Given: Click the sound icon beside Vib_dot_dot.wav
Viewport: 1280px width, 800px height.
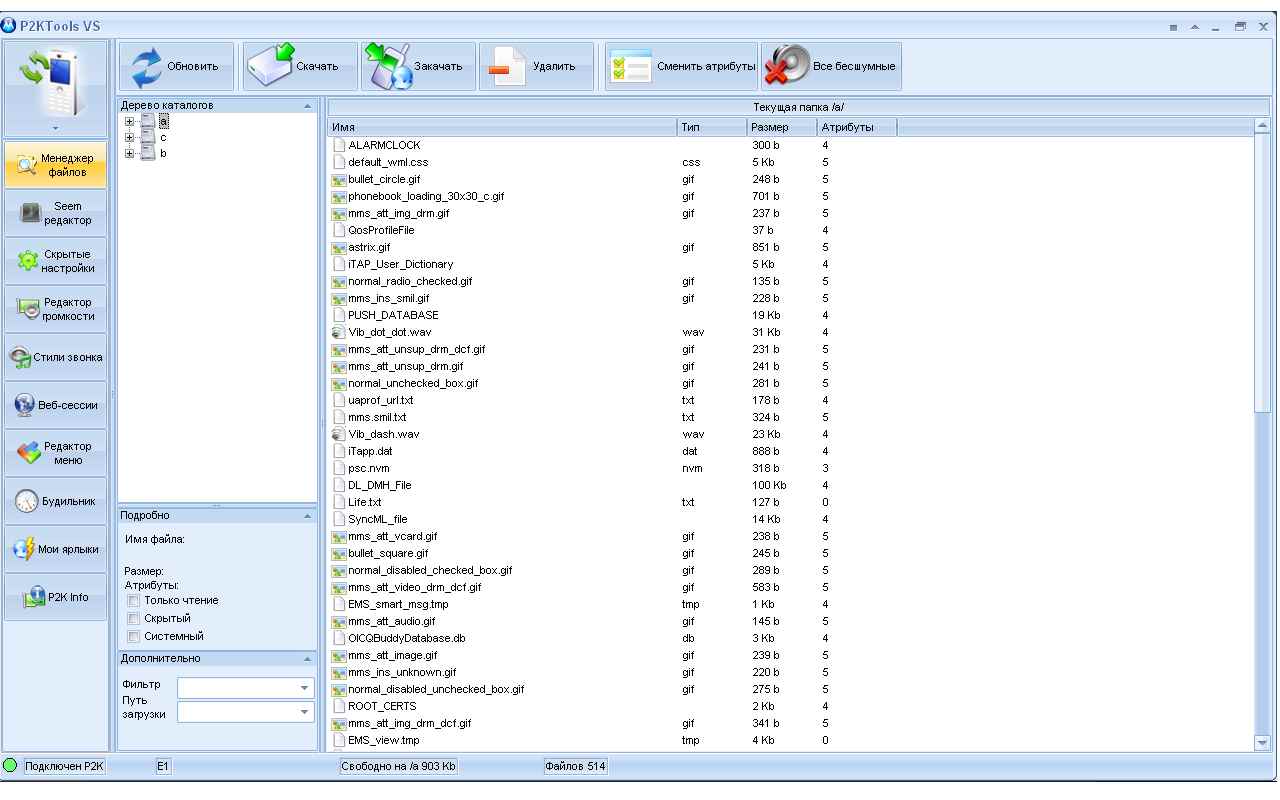Looking at the screenshot, I should pos(339,332).
